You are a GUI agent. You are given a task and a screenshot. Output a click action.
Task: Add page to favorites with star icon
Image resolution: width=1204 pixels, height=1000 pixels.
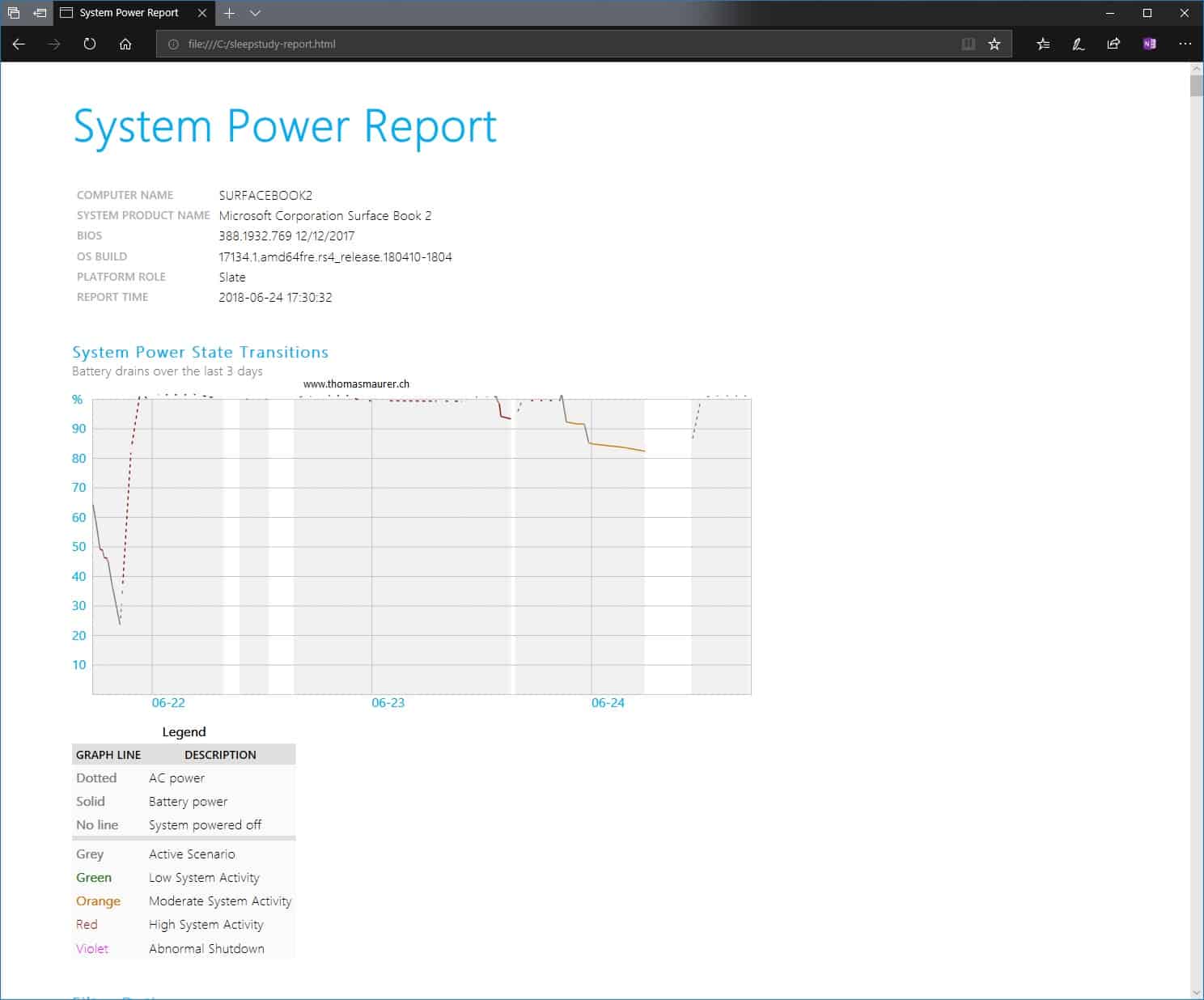[x=994, y=44]
